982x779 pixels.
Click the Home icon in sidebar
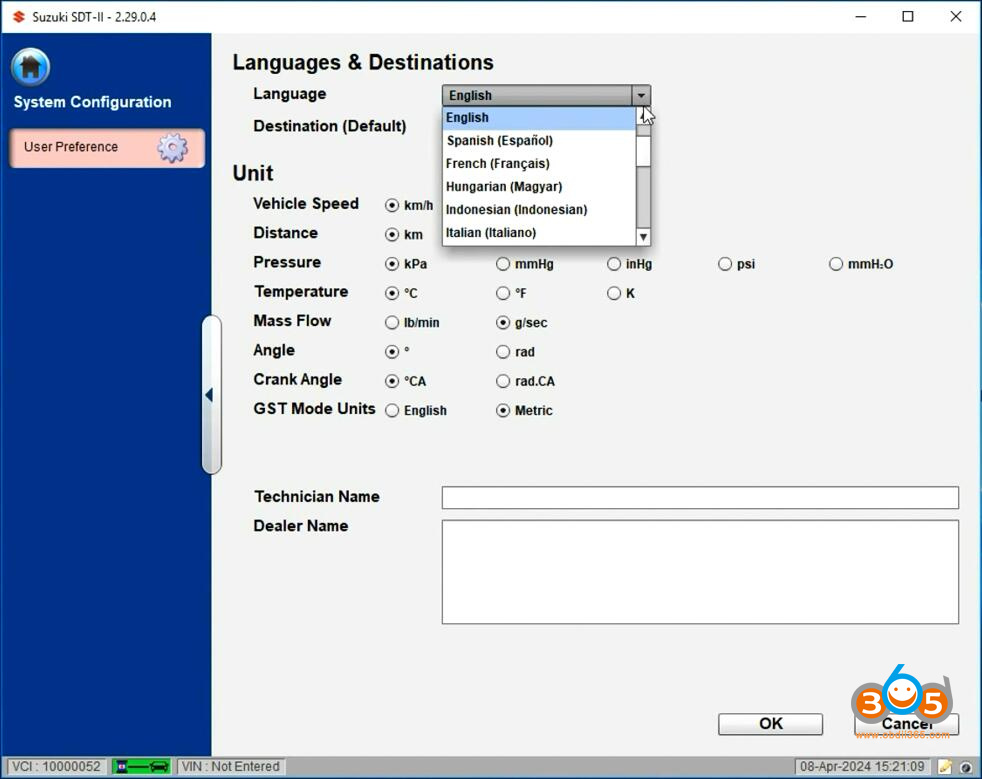31,67
